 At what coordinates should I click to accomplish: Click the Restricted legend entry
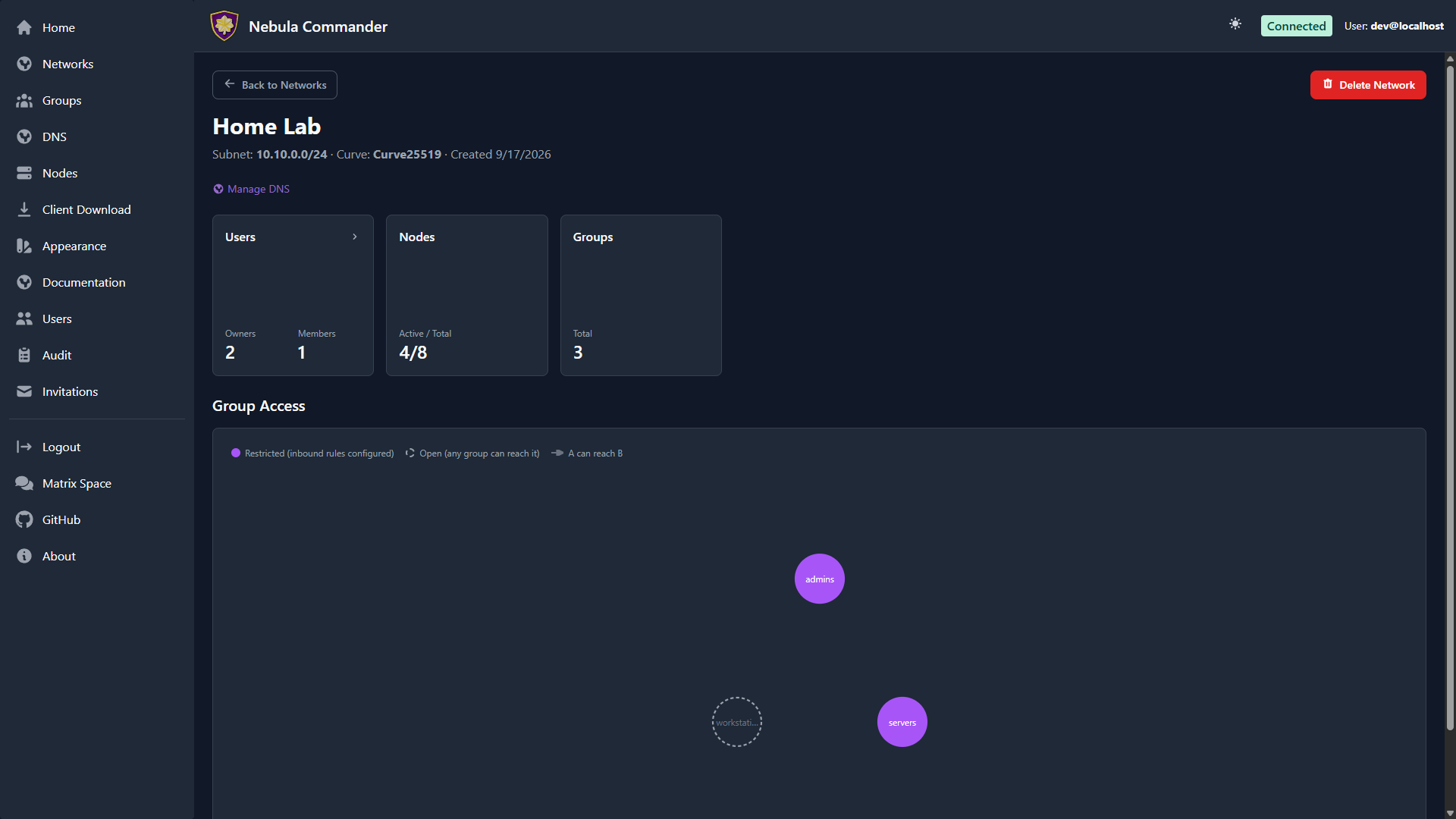[x=312, y=453]
